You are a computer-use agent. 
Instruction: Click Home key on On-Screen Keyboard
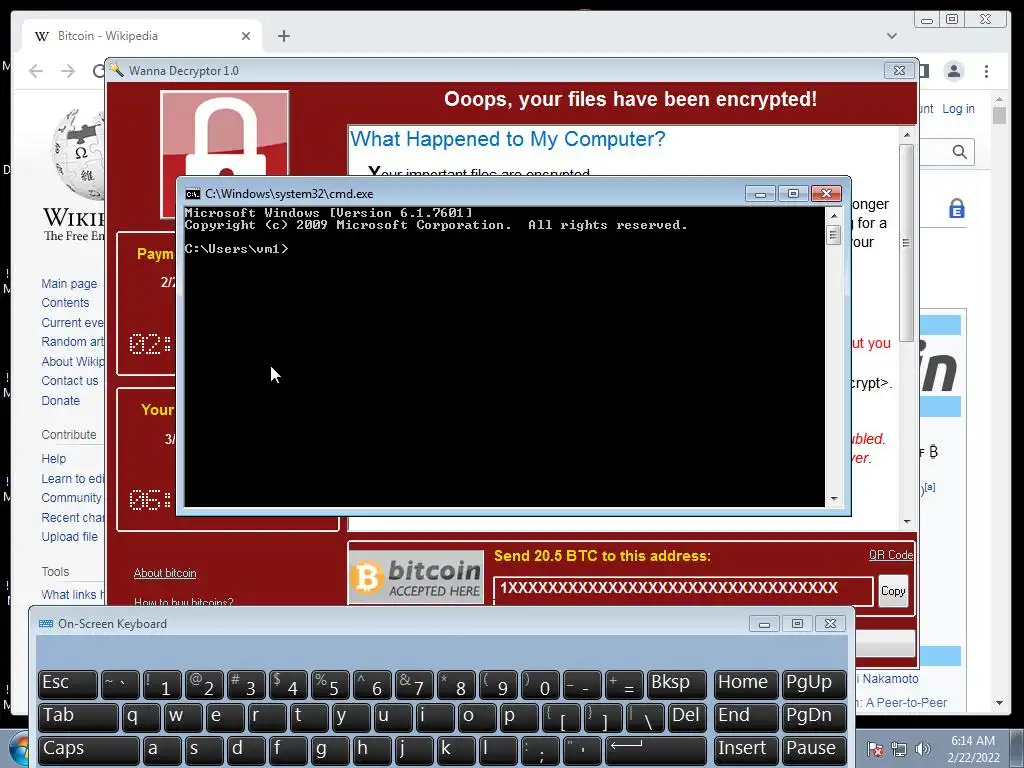tap(746, 684)
